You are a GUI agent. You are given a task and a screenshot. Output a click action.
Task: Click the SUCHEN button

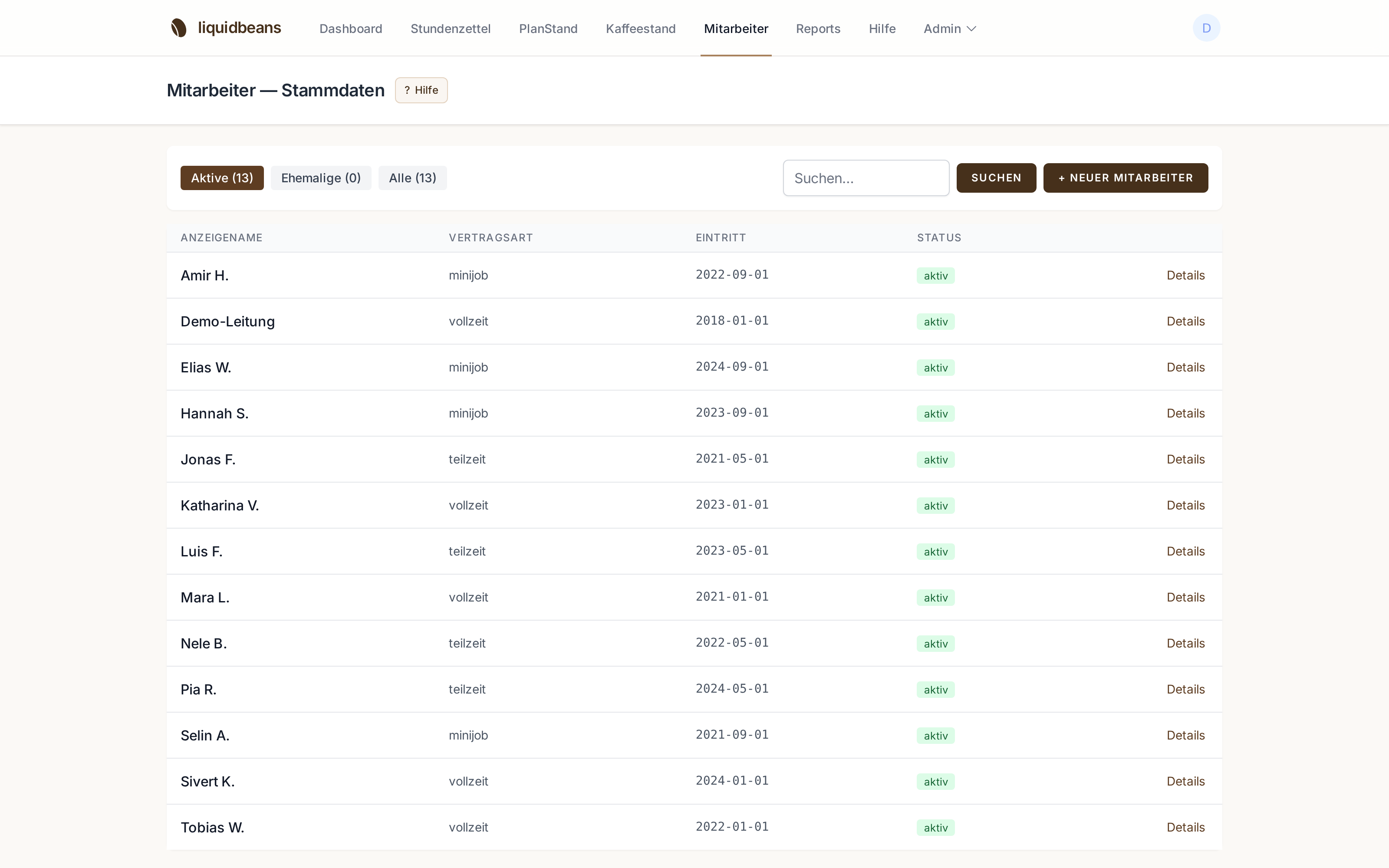coord(996,178)
